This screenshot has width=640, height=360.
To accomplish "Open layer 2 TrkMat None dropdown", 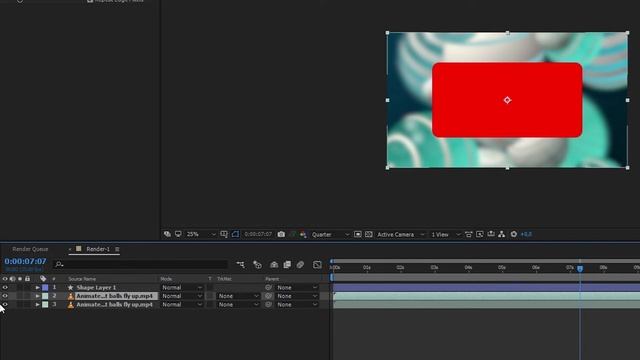I will 238,296.
